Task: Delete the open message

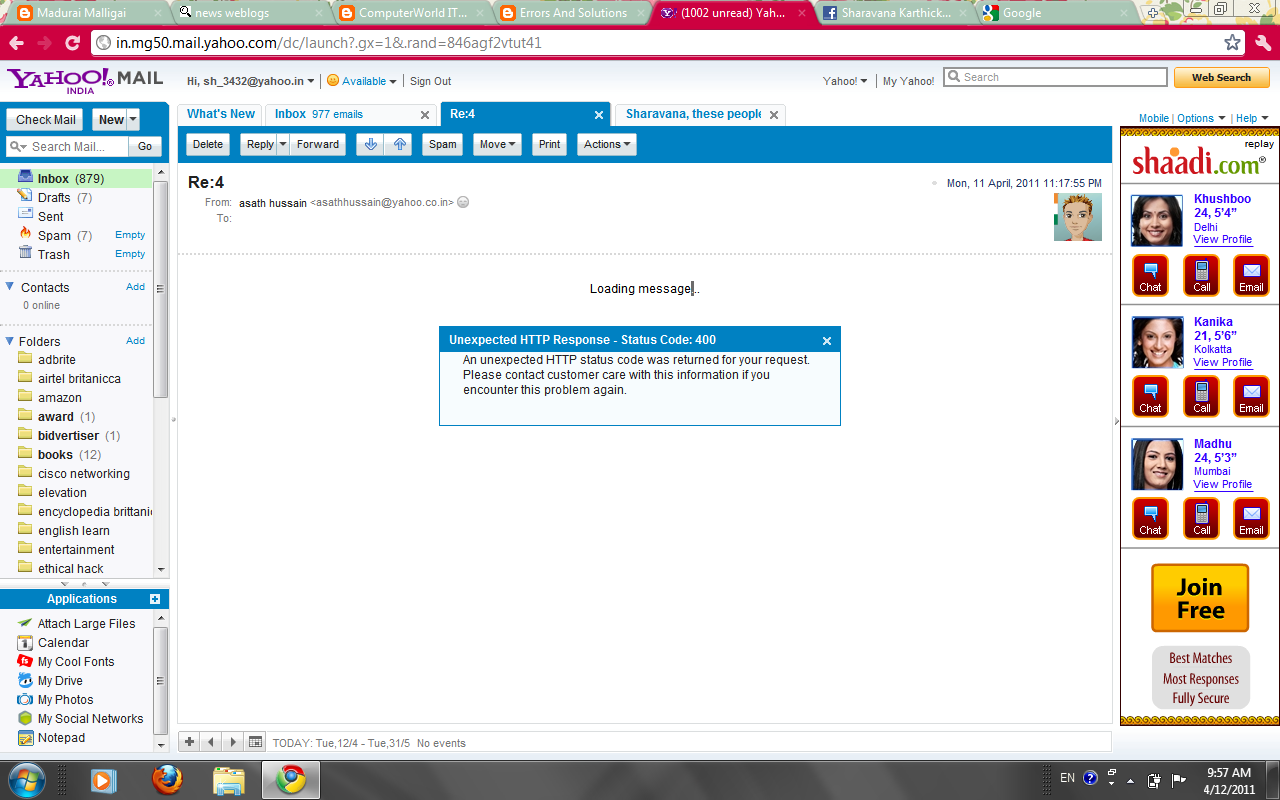Action: 208,144
